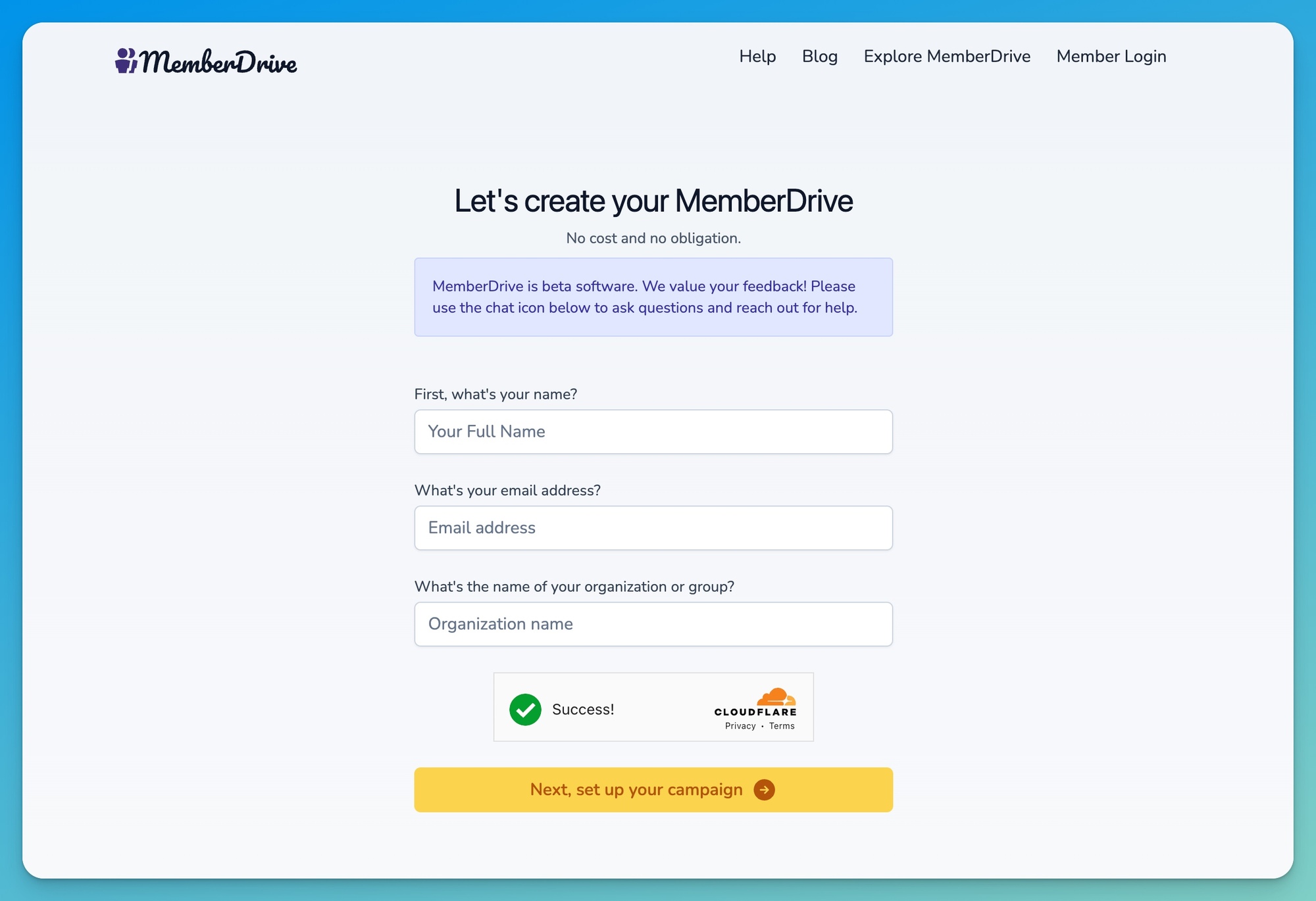Go to the Blog
1316x901 pixels.
click(820, 57)
